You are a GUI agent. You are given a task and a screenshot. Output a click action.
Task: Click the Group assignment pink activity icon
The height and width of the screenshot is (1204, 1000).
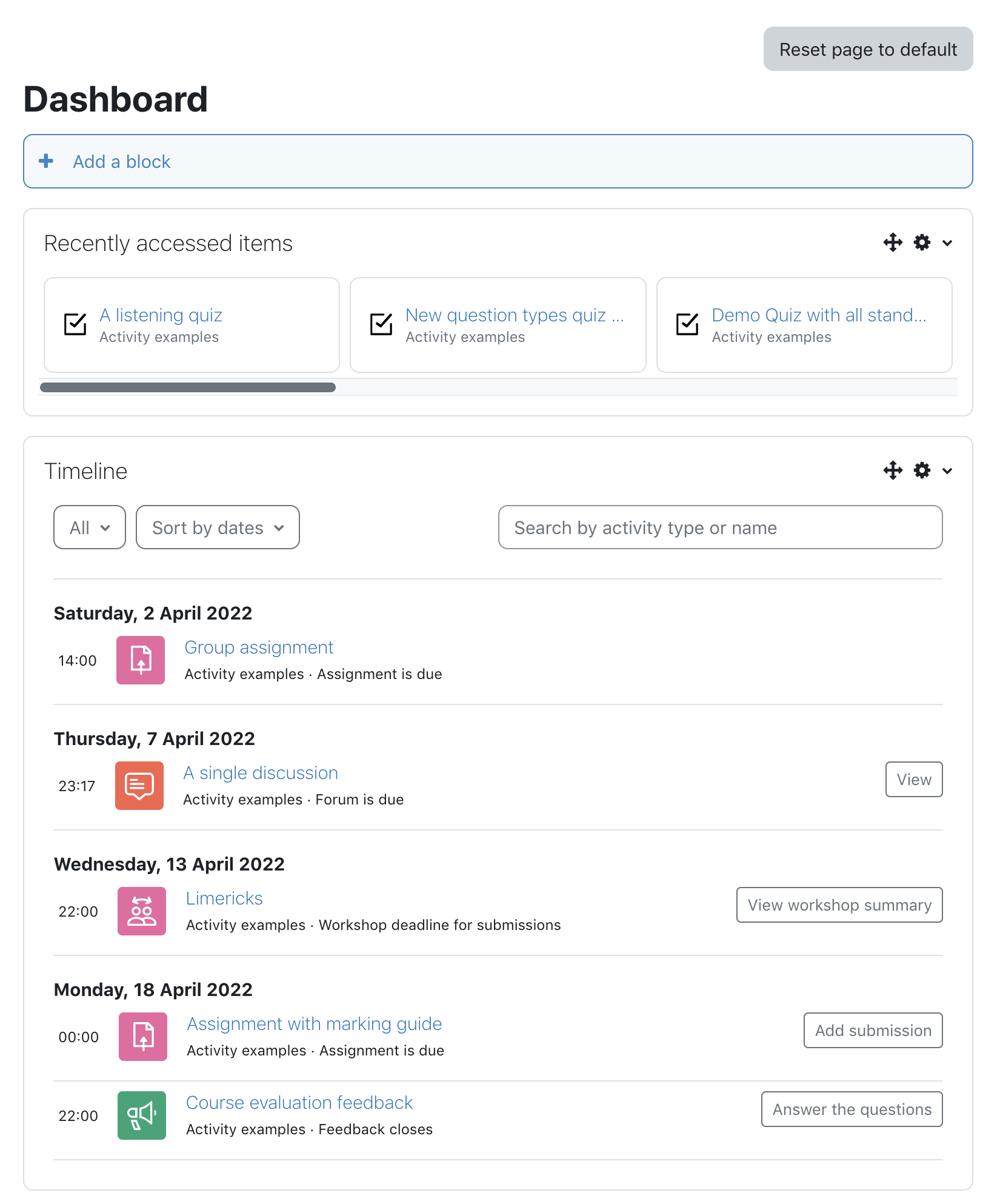click(141, 660)
